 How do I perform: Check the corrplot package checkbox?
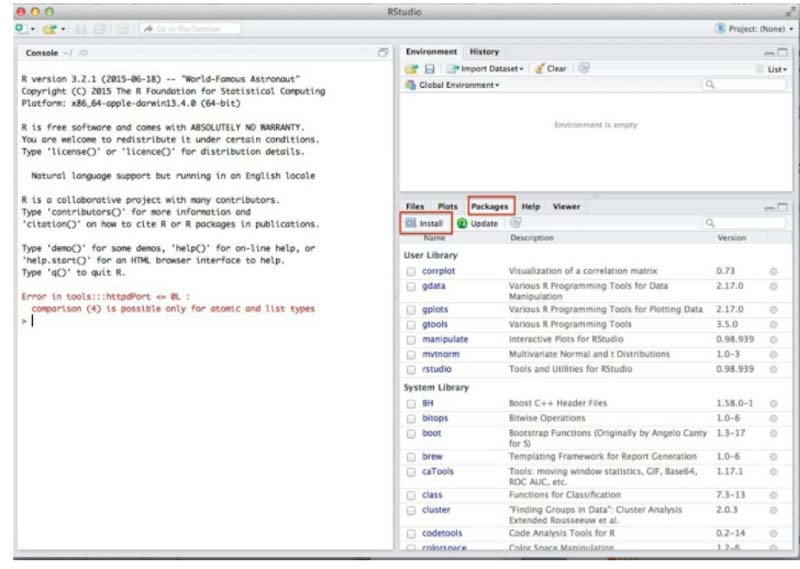pos(411,271)
